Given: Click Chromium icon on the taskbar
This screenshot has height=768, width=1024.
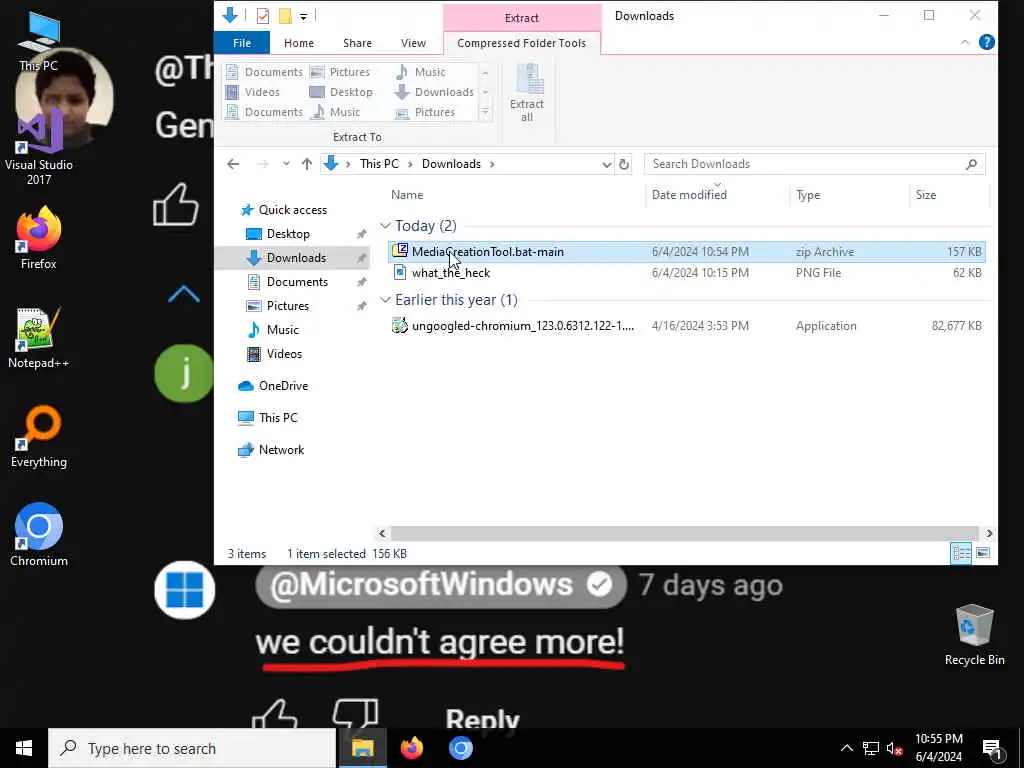Looking at the screenshot, I should coord(460,748).
